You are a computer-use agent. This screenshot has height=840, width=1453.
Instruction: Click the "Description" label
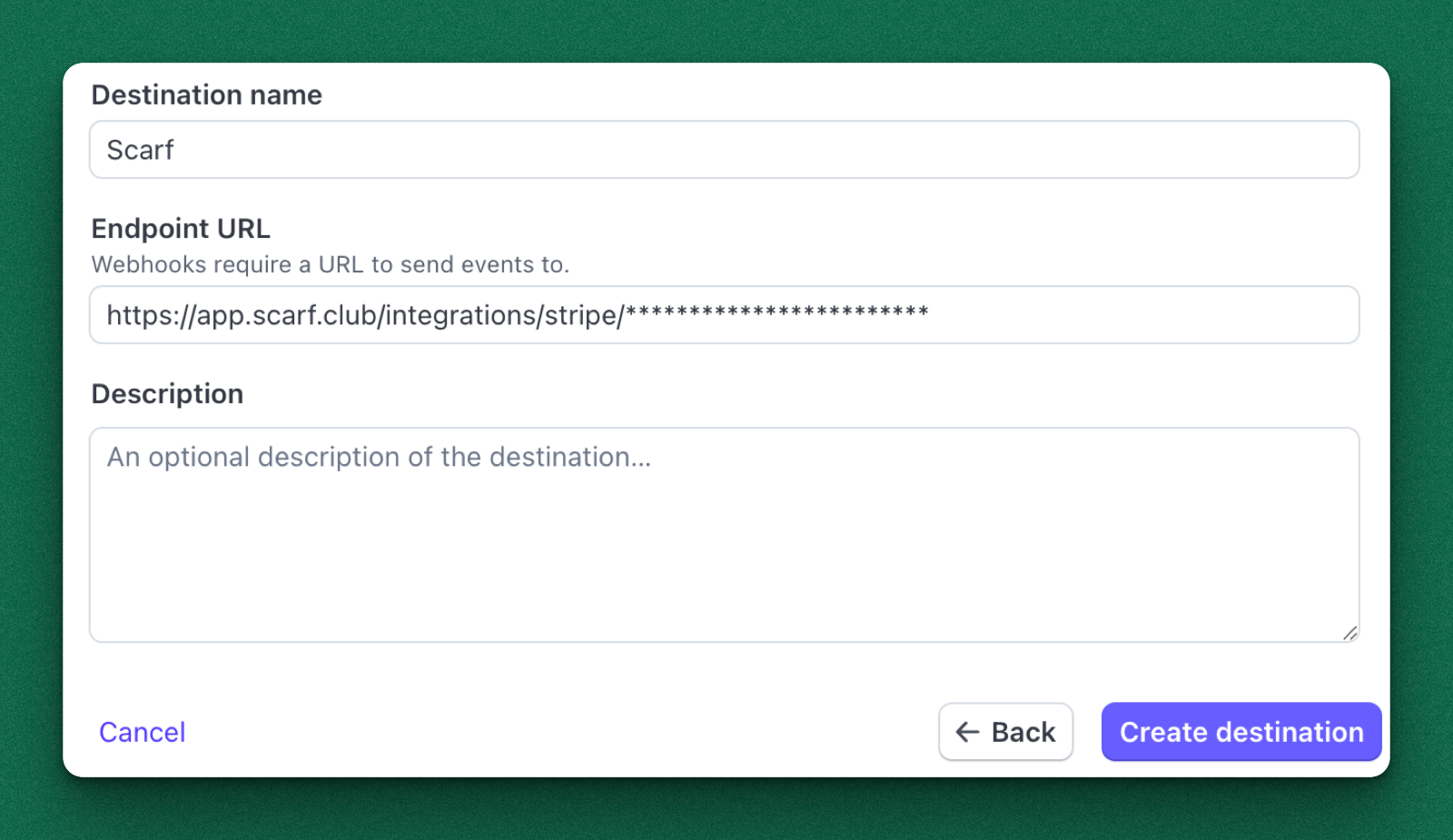(x=167, y=394)
